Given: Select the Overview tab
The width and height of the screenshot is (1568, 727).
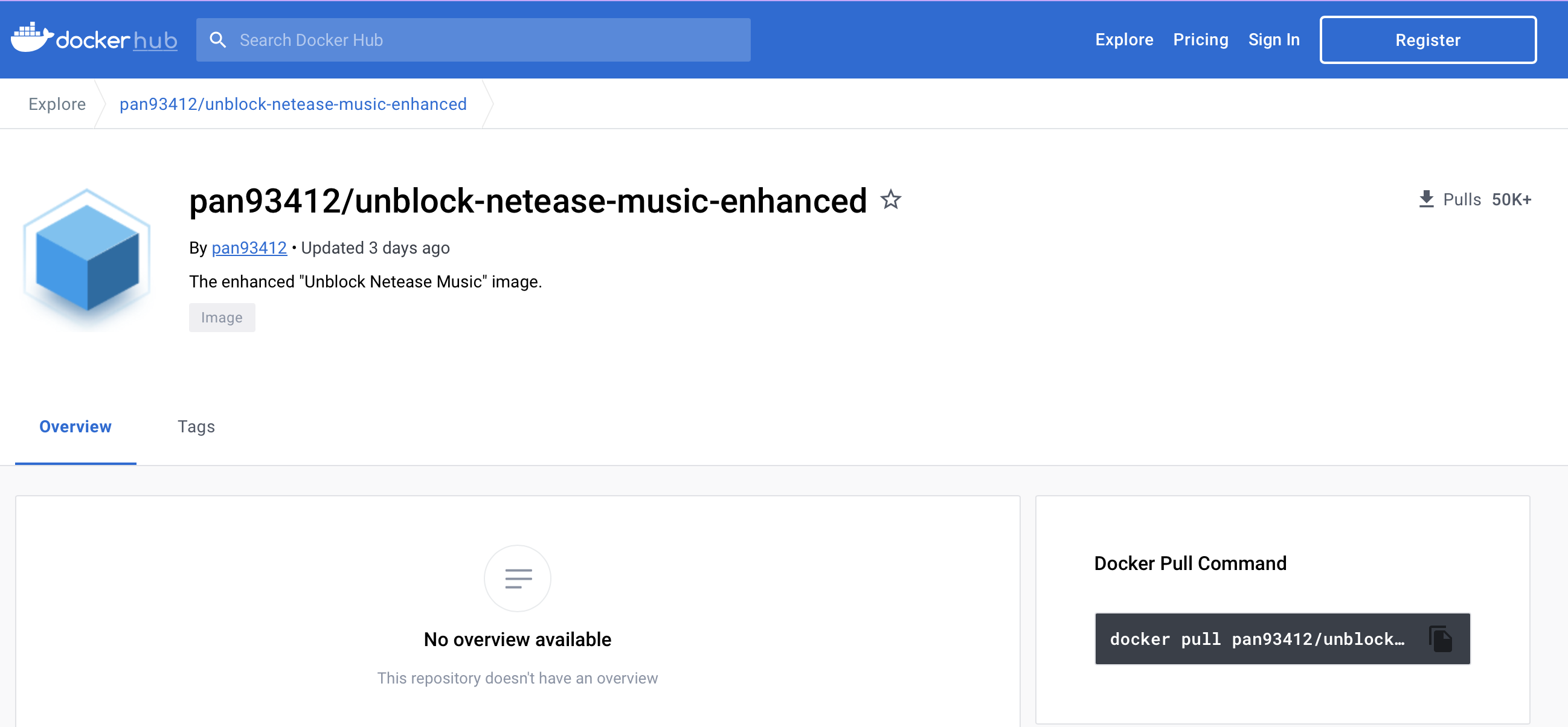Looking at the screenshot, I should pos(76,427).
